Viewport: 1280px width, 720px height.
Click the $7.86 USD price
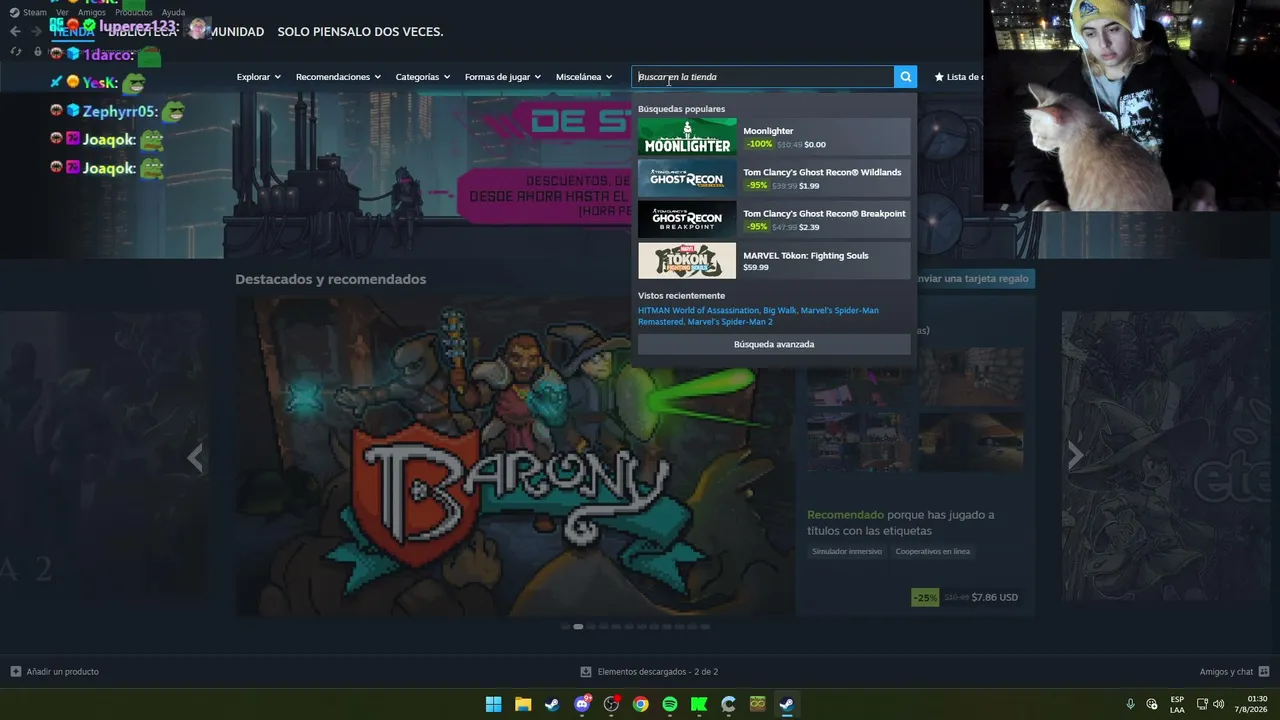(x=994, y=598)
